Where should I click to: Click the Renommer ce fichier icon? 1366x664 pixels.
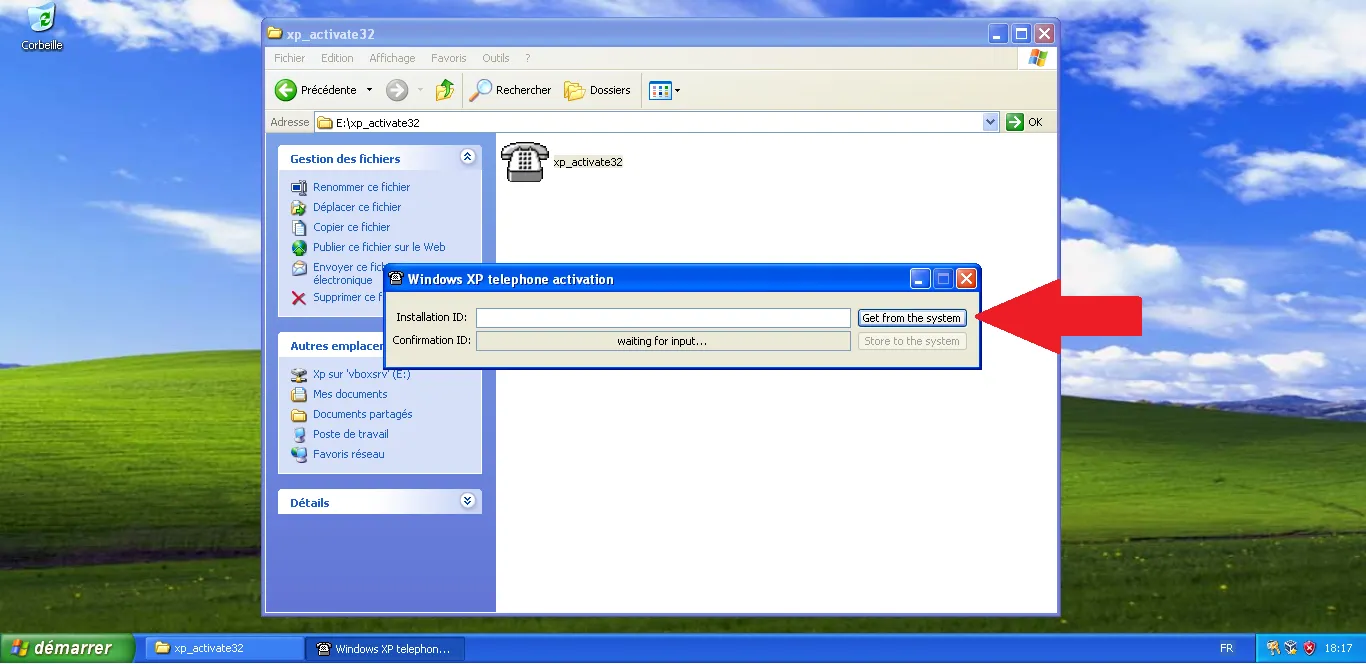point(297,187)
